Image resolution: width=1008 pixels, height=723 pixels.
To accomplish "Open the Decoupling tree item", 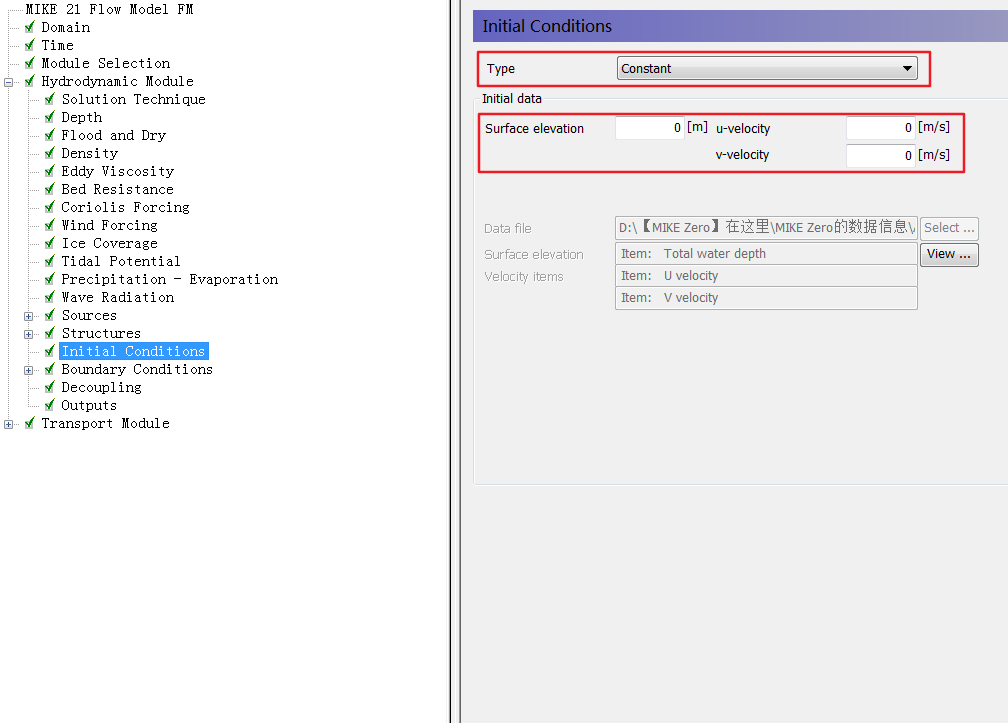I will (x=101, y=387).
